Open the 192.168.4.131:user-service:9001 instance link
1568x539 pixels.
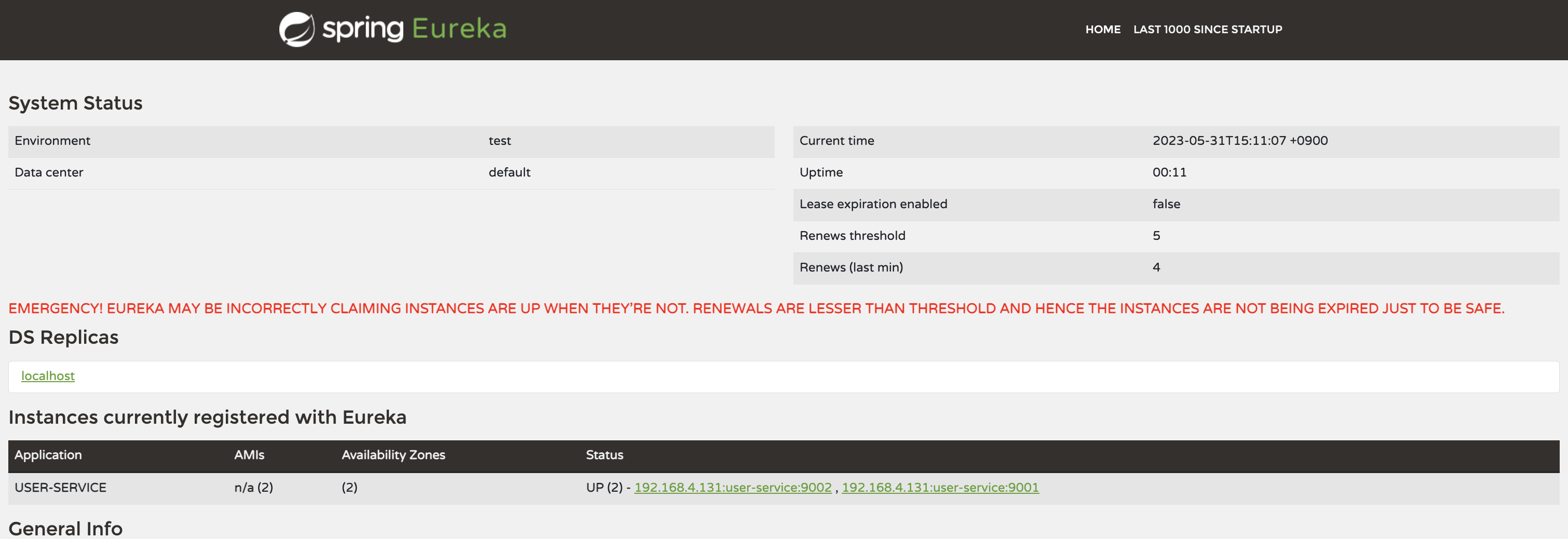pyautogui.click(x=940, y=487)
